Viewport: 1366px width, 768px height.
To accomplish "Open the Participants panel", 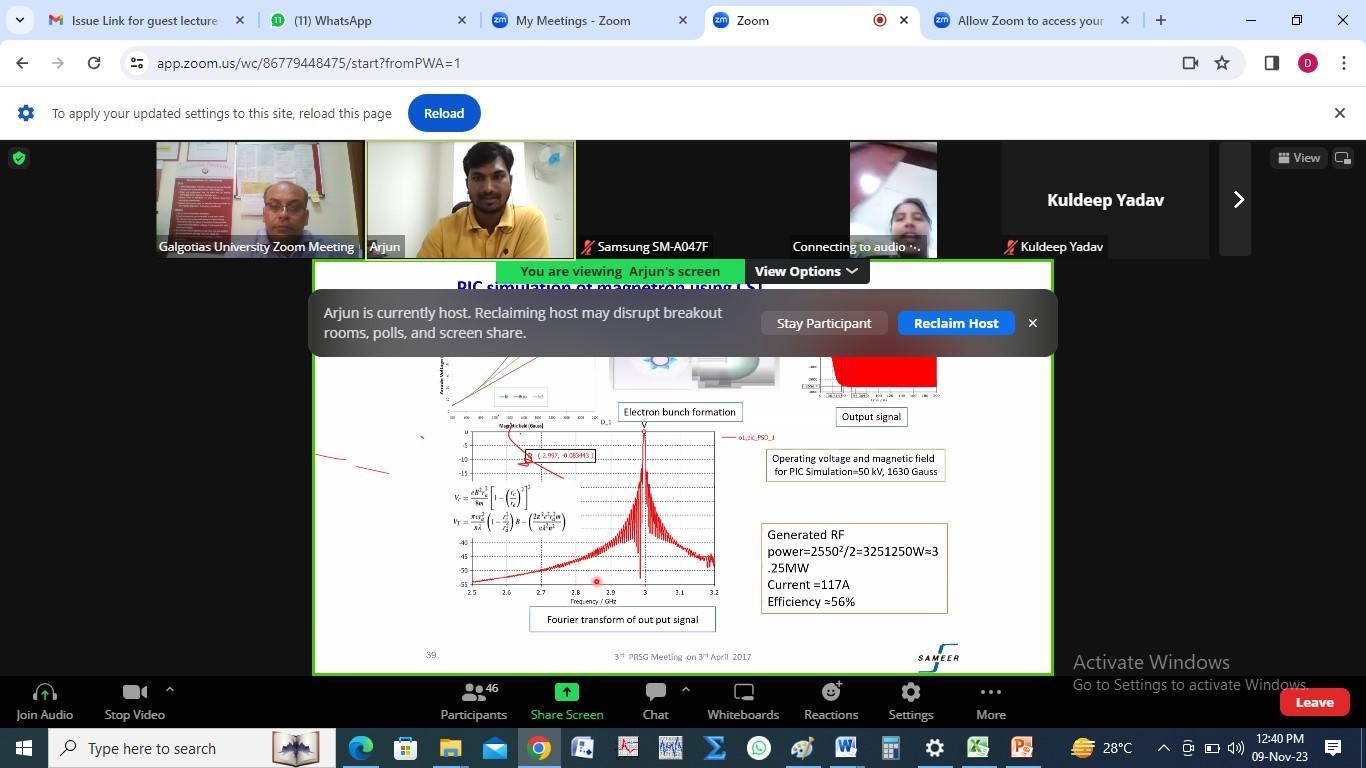I will click(x=473, y=701).
